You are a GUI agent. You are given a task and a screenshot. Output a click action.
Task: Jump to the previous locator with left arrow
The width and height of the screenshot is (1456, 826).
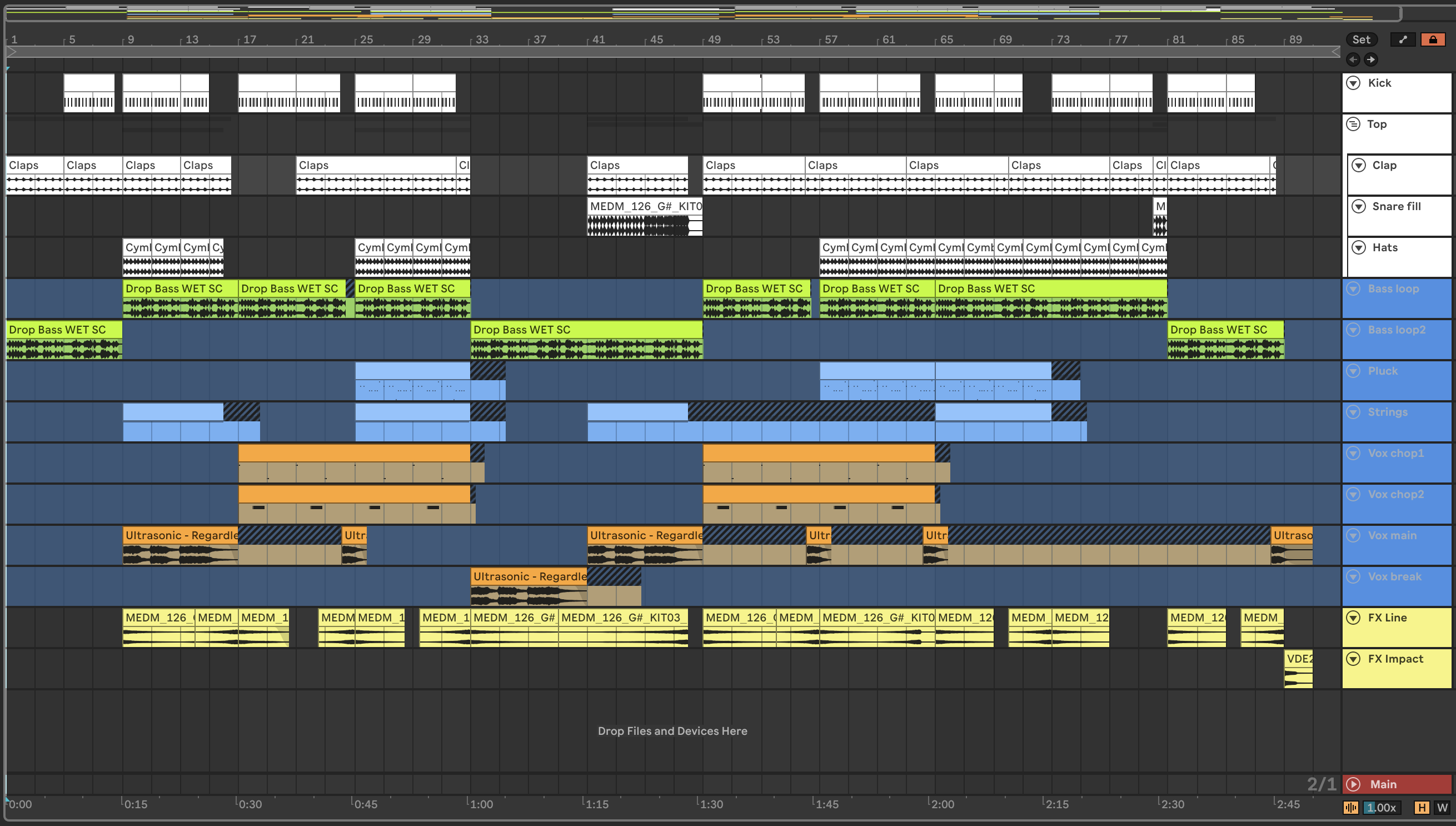tap(1353, 59)
